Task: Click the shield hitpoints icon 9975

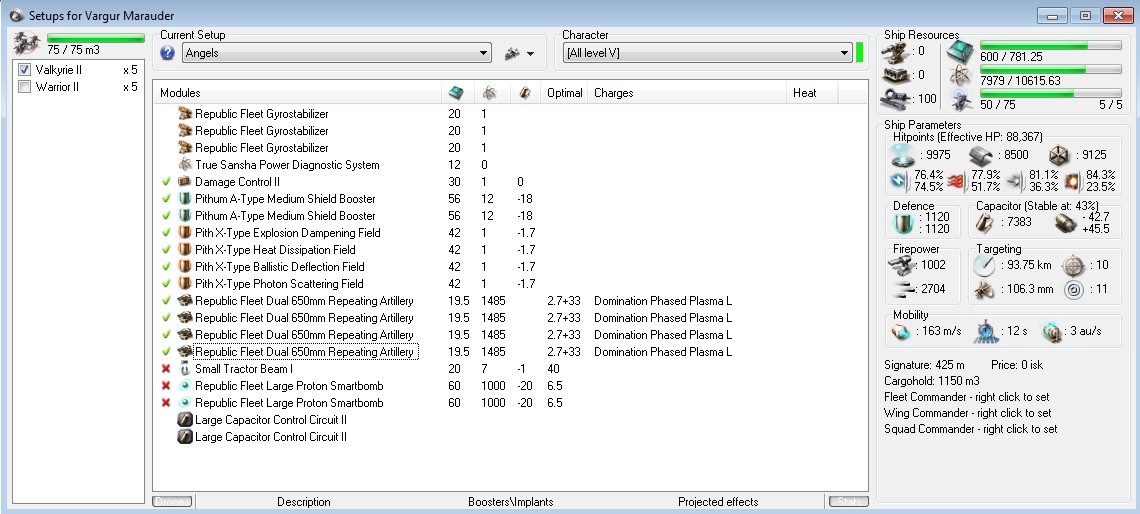Action: pyautogui.click(x=903, y=154)
